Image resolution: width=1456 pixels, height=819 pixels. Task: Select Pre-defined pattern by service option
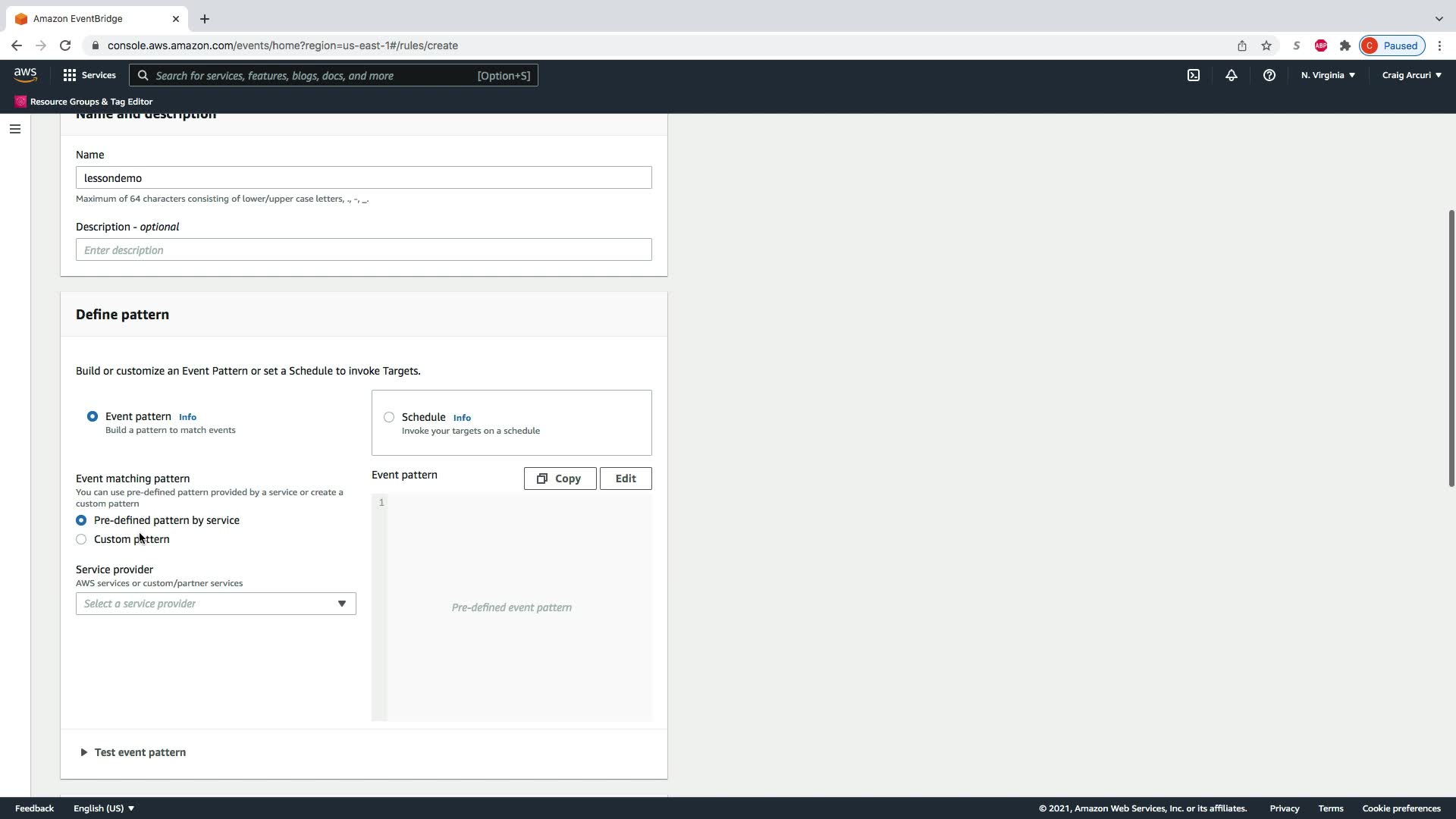point(81,520)
